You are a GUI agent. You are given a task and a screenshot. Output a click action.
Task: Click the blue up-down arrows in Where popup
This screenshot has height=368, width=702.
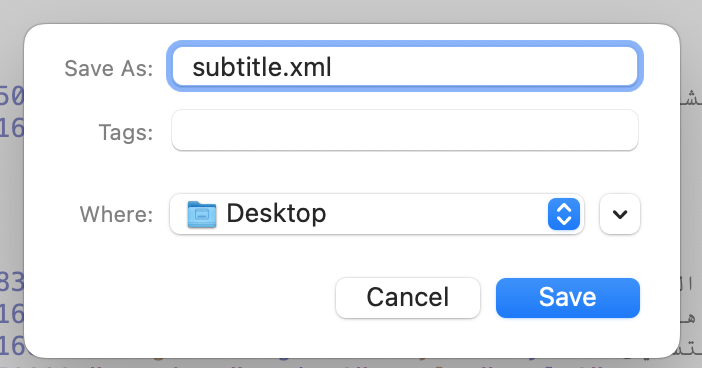(x=564, y=214)
